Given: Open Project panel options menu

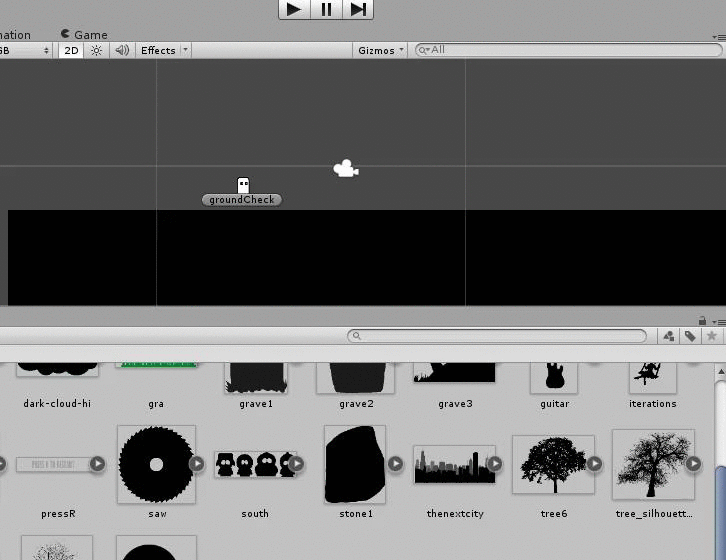Looking at the screenshot, I should pos(719,321).
